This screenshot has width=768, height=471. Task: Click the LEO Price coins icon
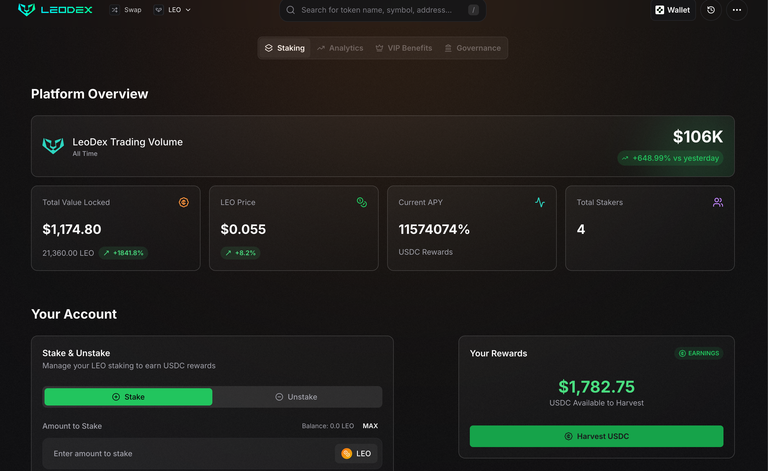pos(362,202)
